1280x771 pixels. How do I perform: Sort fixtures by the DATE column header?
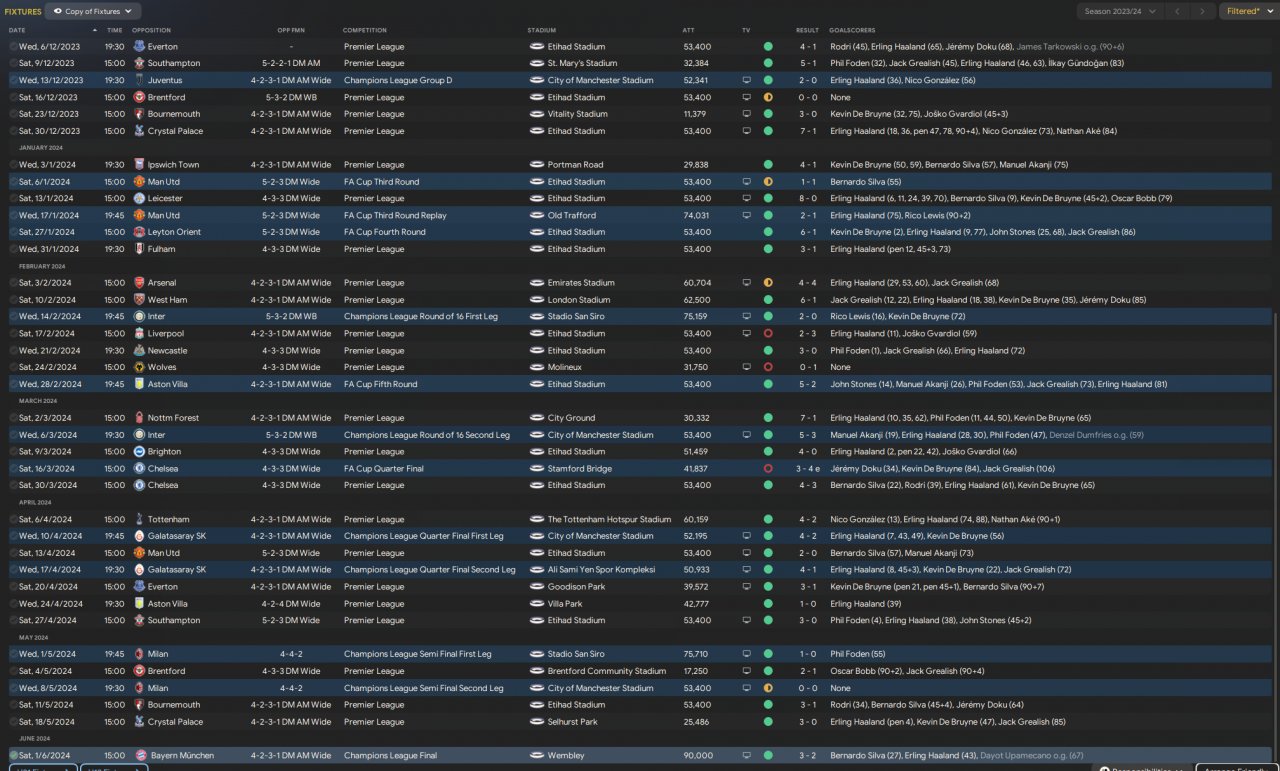pyautogui.click(x=17, y=30)
